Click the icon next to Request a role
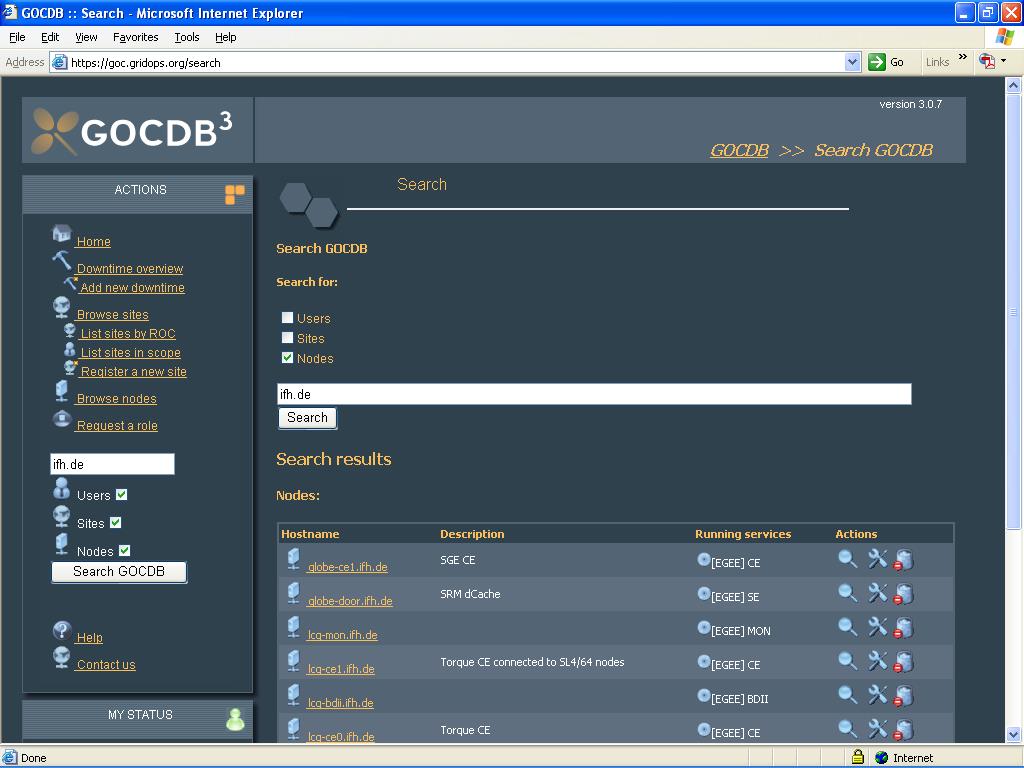Viewport: 1024px width, 768px height. point(61,419)
